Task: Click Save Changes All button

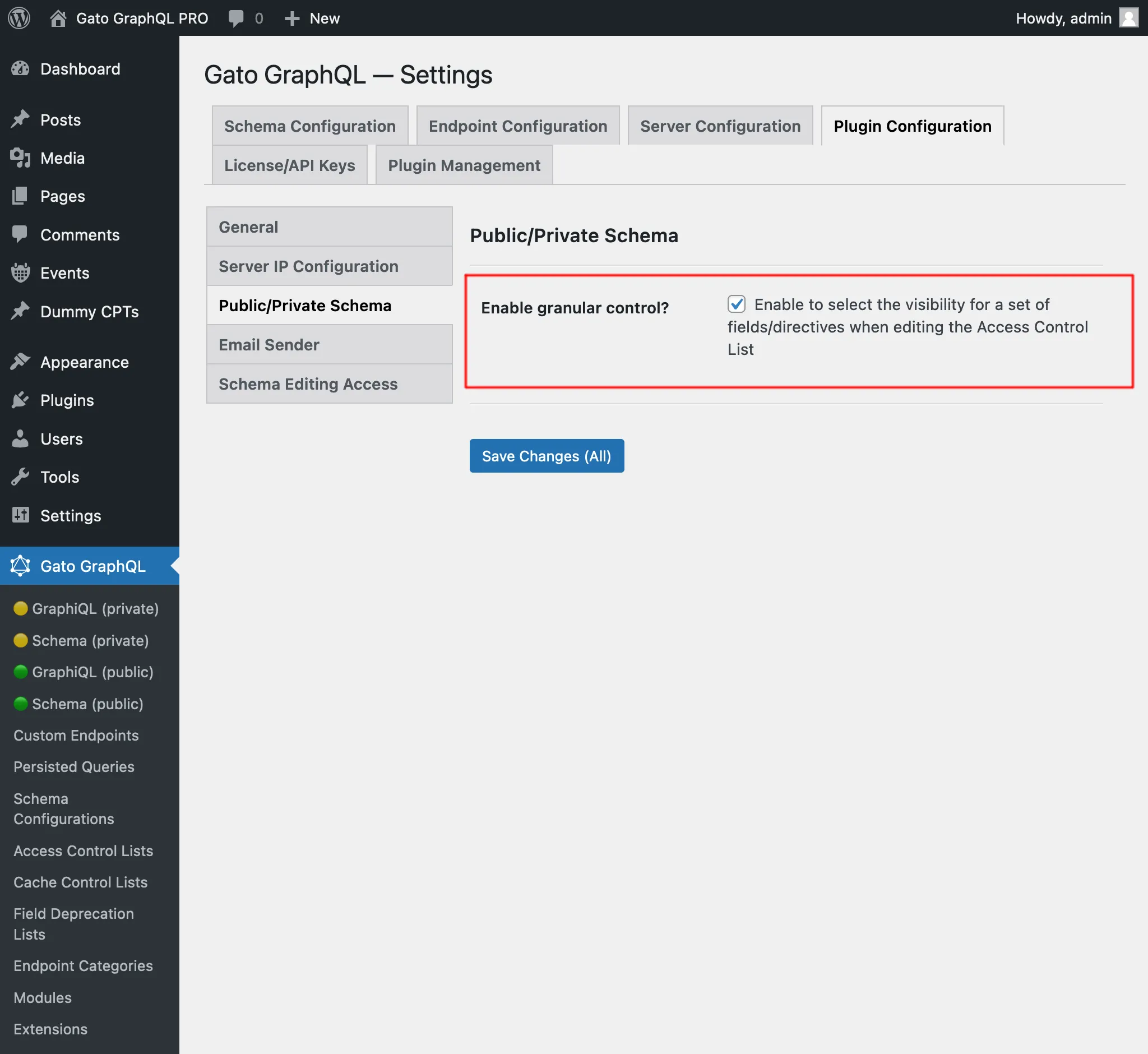Action: click(x=547, y=455)
